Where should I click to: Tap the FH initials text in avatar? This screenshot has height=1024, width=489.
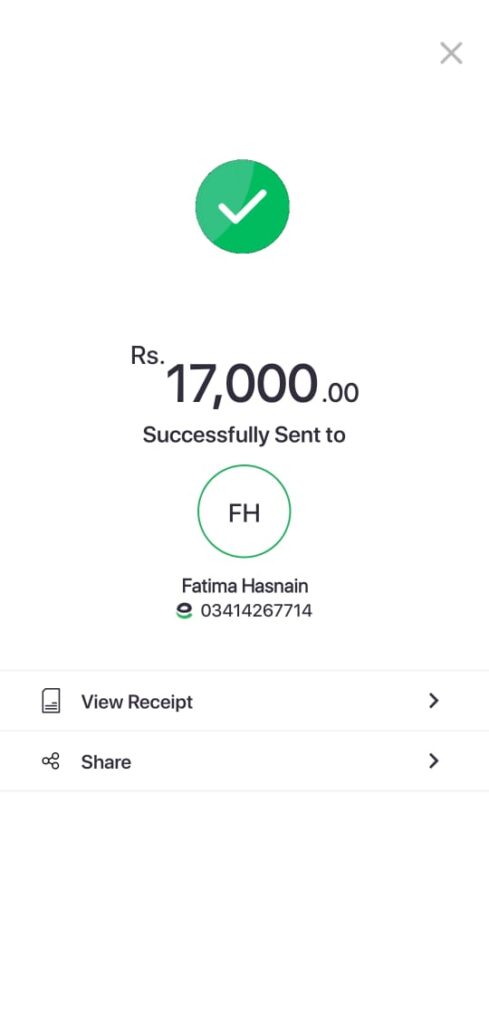tap(244, 513)
